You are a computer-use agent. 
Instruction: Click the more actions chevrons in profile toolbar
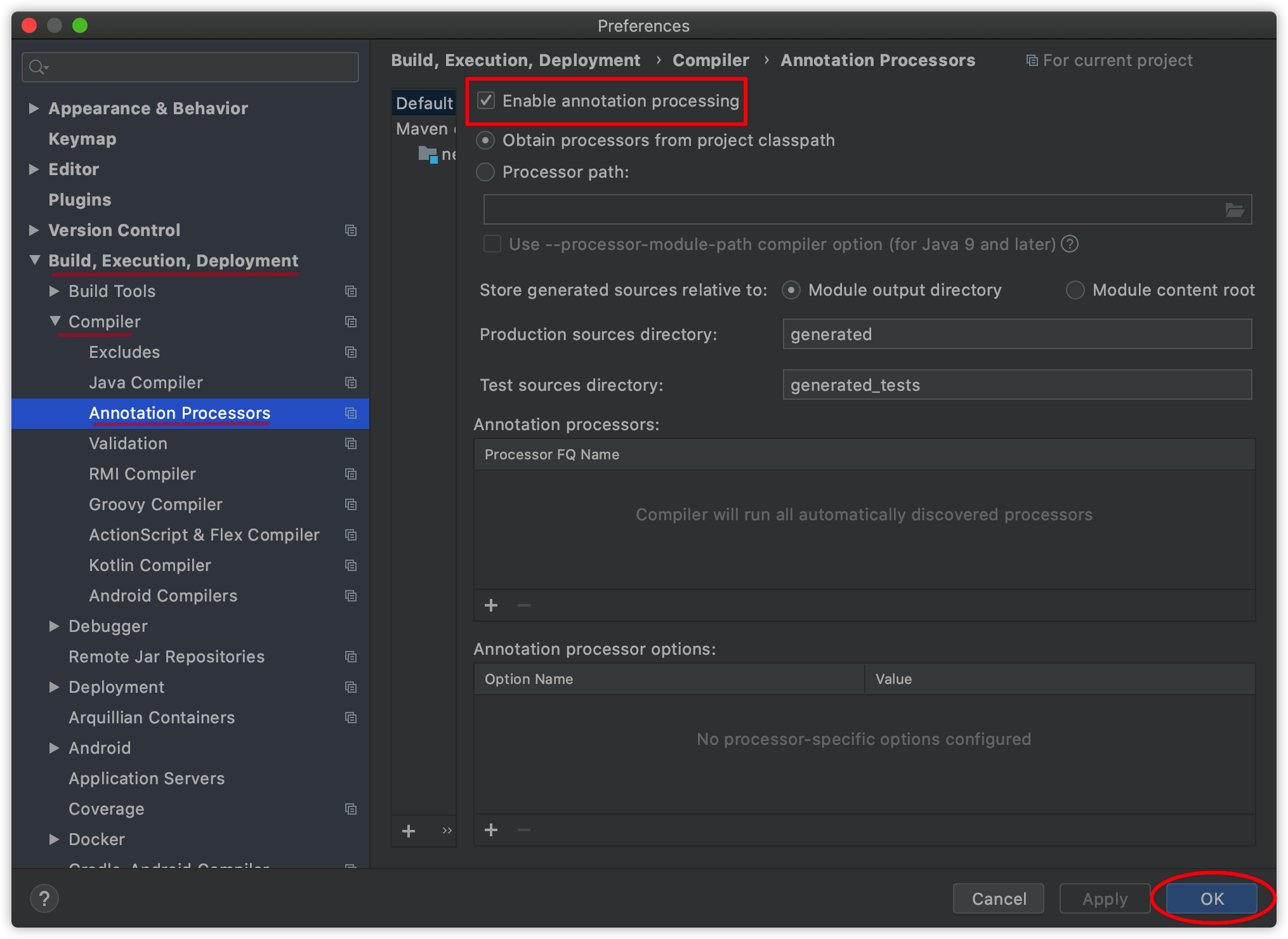click(447, 831)
